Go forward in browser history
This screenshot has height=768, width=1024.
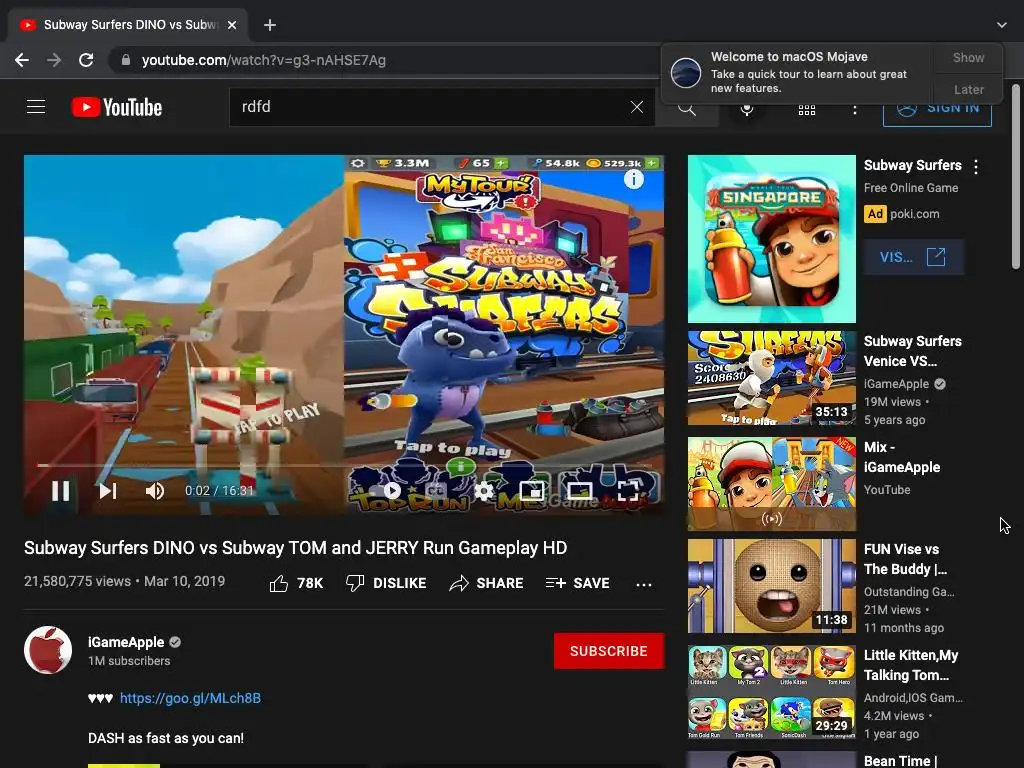click(54, 60)
